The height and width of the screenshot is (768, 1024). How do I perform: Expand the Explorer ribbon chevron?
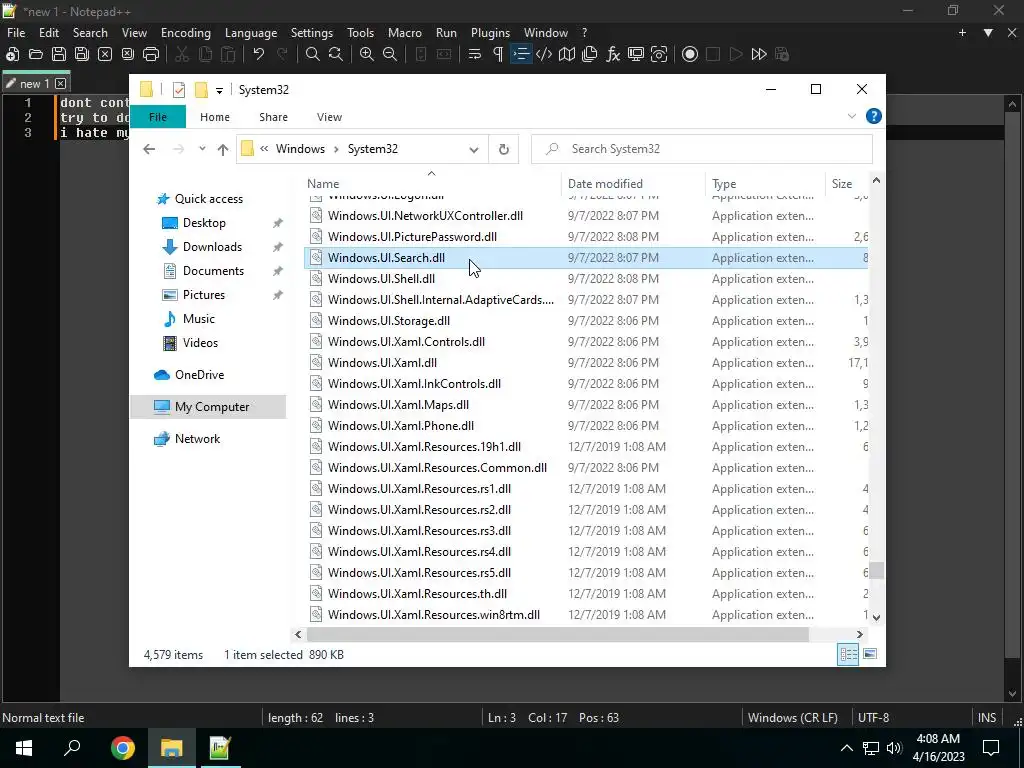click(x=852, y=116)
